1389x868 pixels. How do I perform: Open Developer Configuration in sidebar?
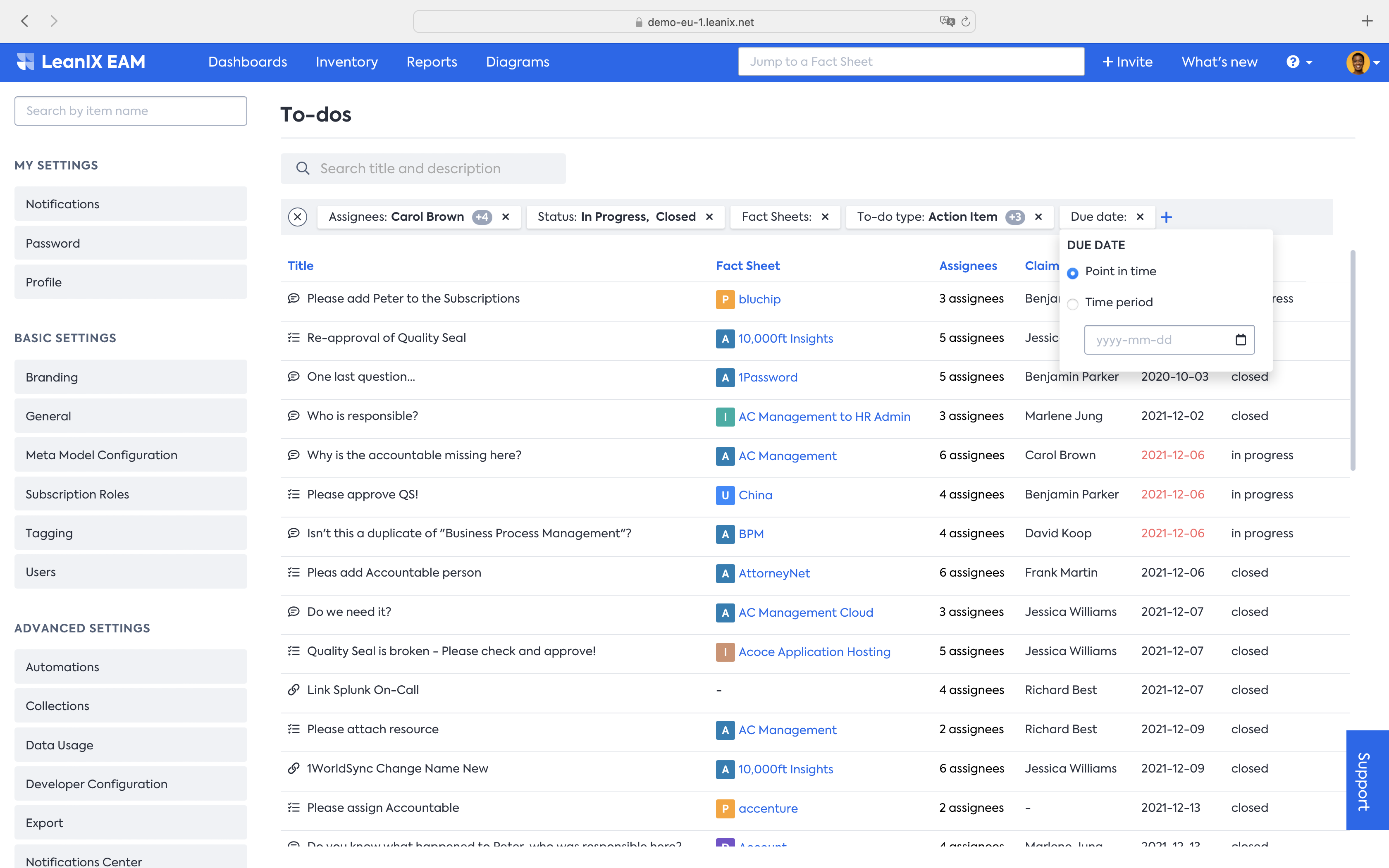(x=130, y=784)
